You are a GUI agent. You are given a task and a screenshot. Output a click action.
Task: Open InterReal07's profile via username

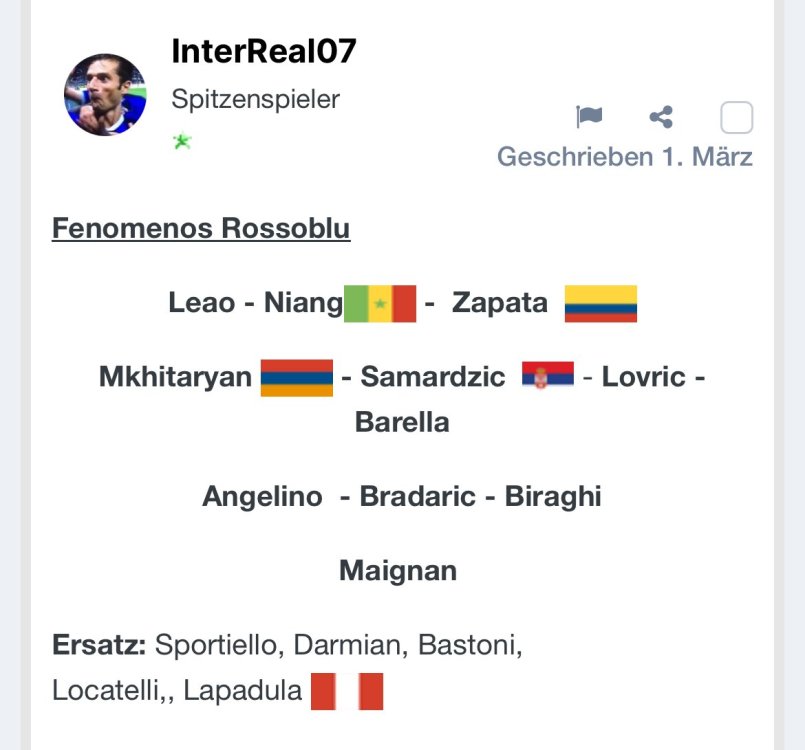tap(264, 51)
